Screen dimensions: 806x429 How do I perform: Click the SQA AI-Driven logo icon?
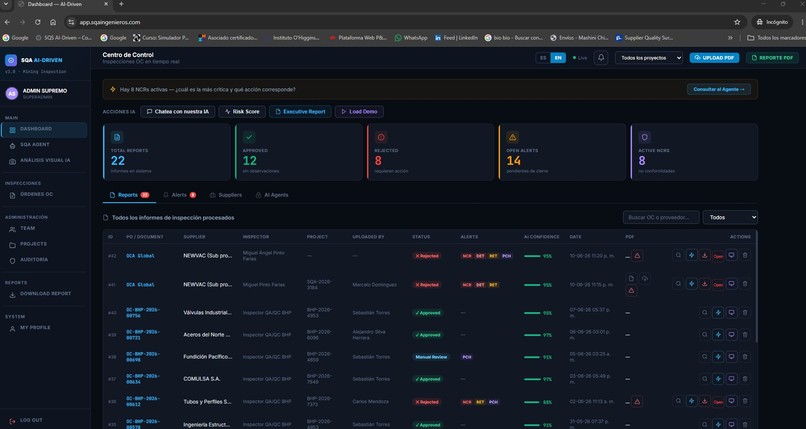(11, 60)
